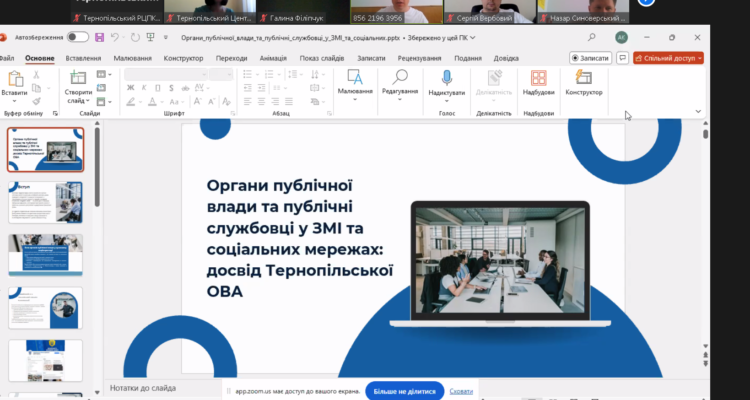Expand the Створити слайд dropdown arrow
This screenshot has height=400, width=750.
click(88, 101)
